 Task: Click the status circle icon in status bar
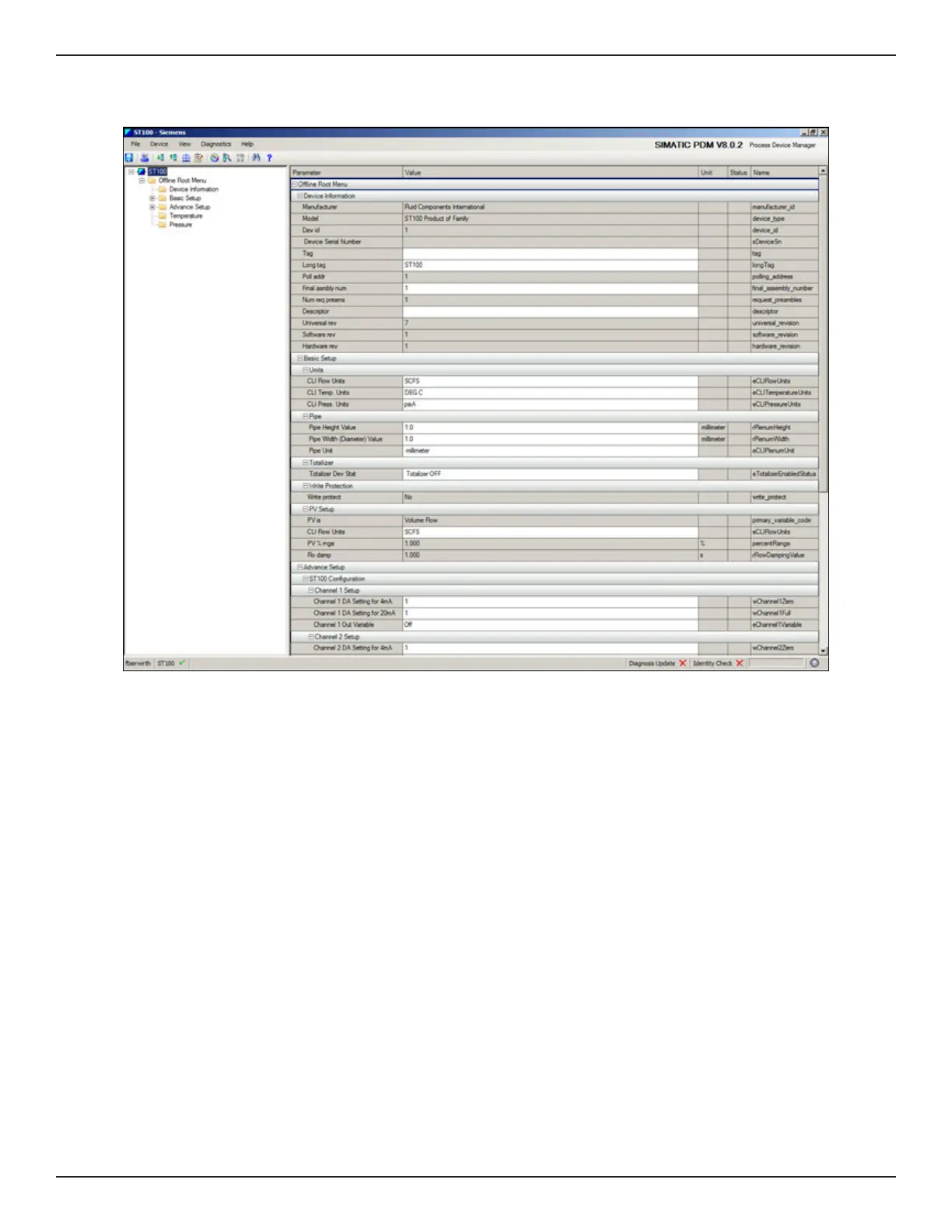[x=814, y=663]
